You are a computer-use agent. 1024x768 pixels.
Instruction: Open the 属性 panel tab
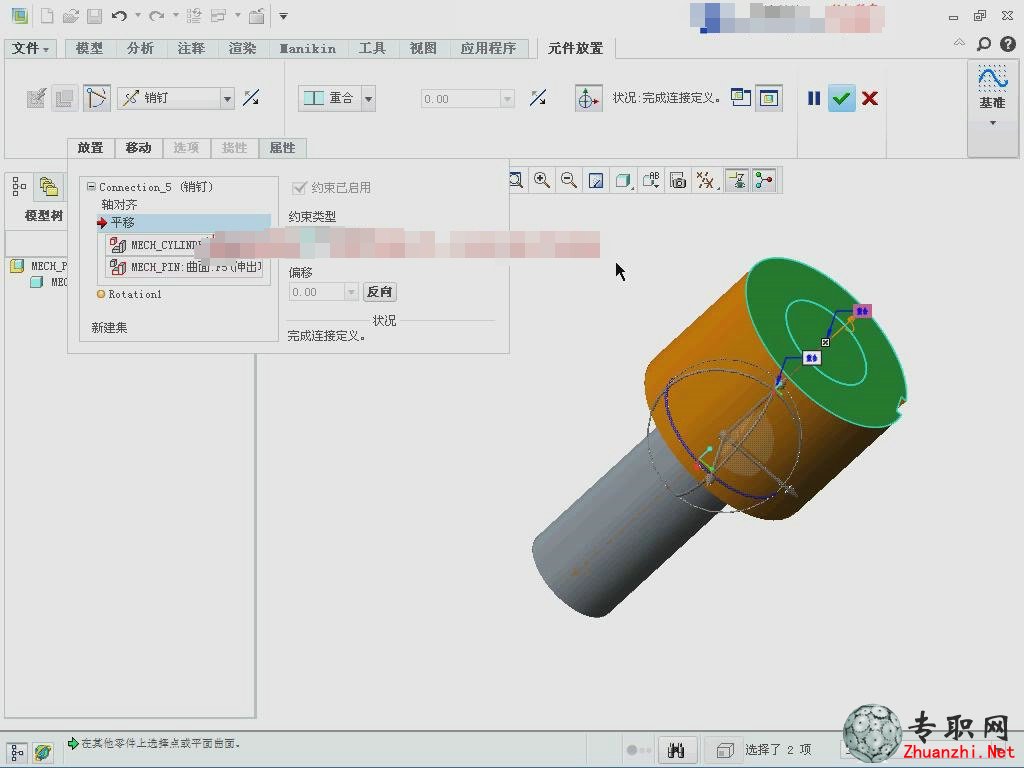coord(283,148)
